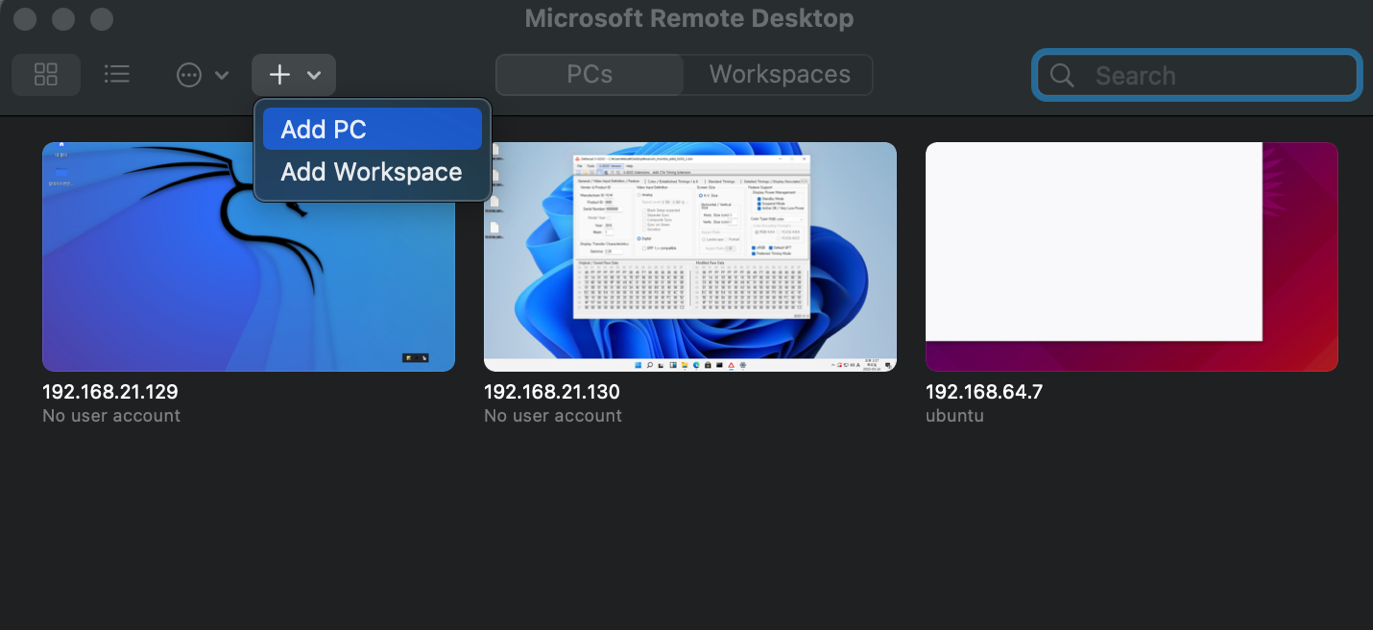
Task: Select the 192.168.21.129 label
Action: (110, 392)
